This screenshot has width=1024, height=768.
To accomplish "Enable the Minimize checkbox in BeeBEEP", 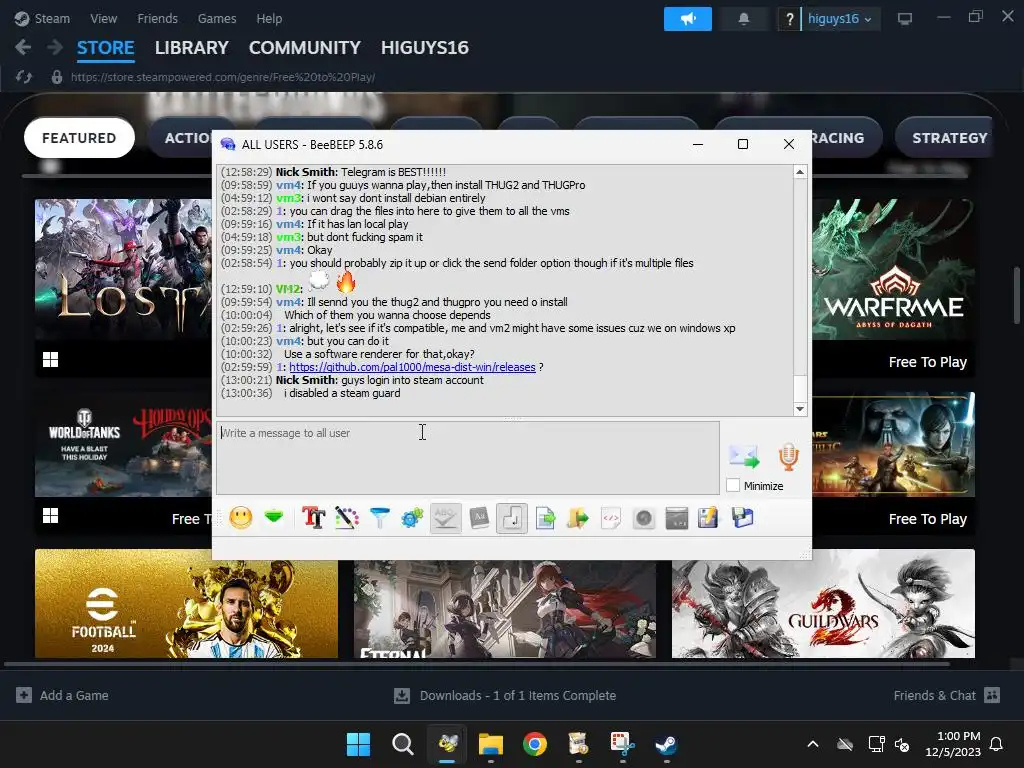I will [733, 485].
